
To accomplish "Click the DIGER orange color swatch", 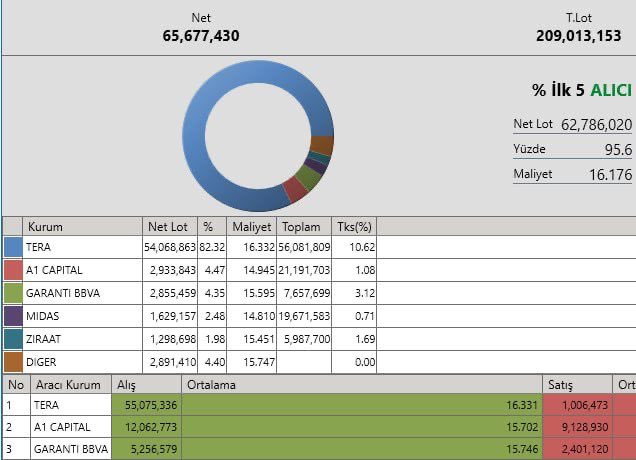I will [x=13, y=362].
